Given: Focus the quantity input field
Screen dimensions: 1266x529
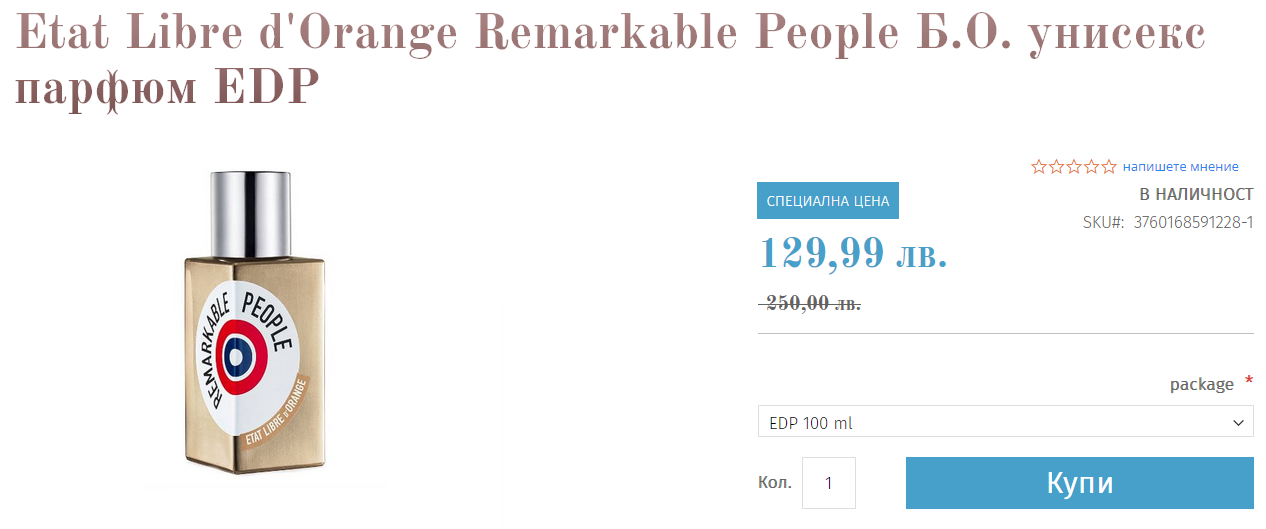Looking at the screenshot, I should [x=829, y=483].
